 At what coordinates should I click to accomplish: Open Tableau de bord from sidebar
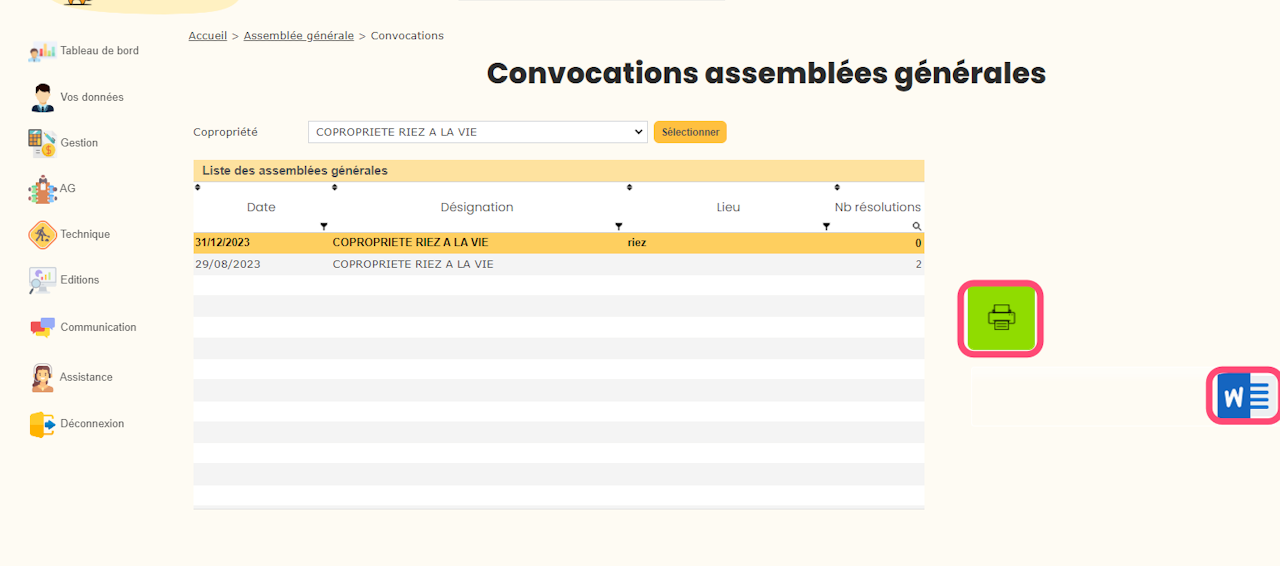(42, 51)
